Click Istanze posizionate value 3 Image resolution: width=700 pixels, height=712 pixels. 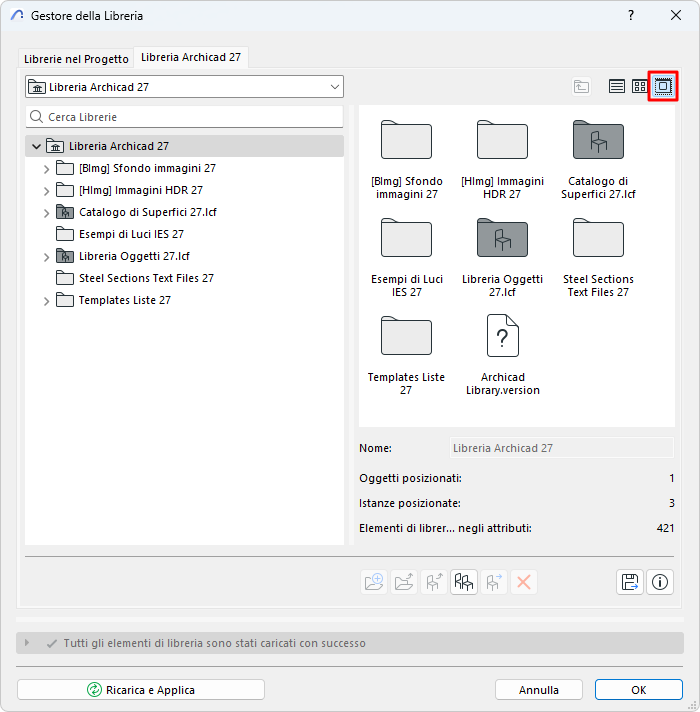(671, 503)
